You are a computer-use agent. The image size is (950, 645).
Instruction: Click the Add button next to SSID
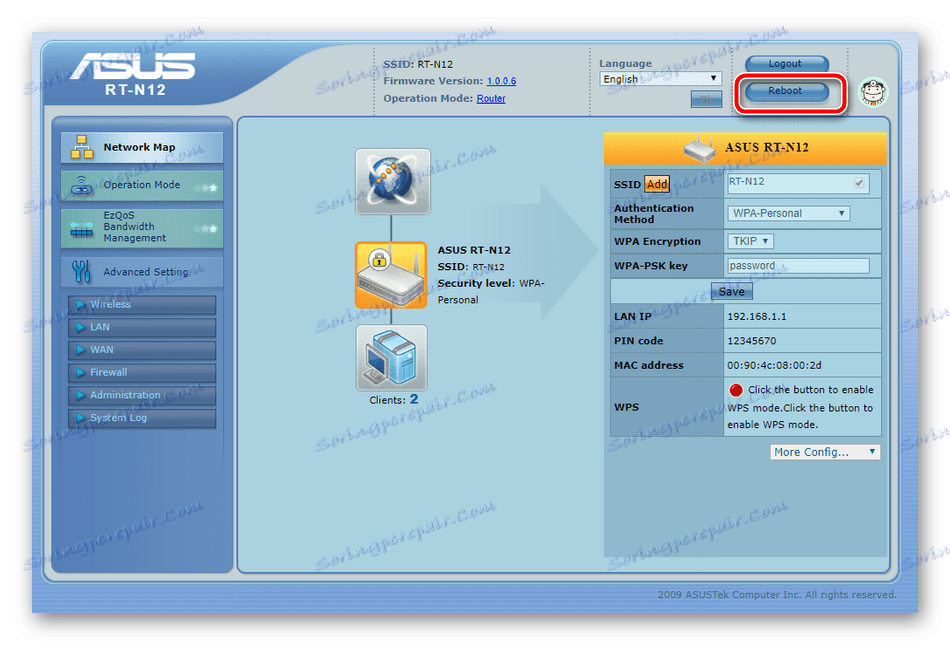tap(657, 184)
